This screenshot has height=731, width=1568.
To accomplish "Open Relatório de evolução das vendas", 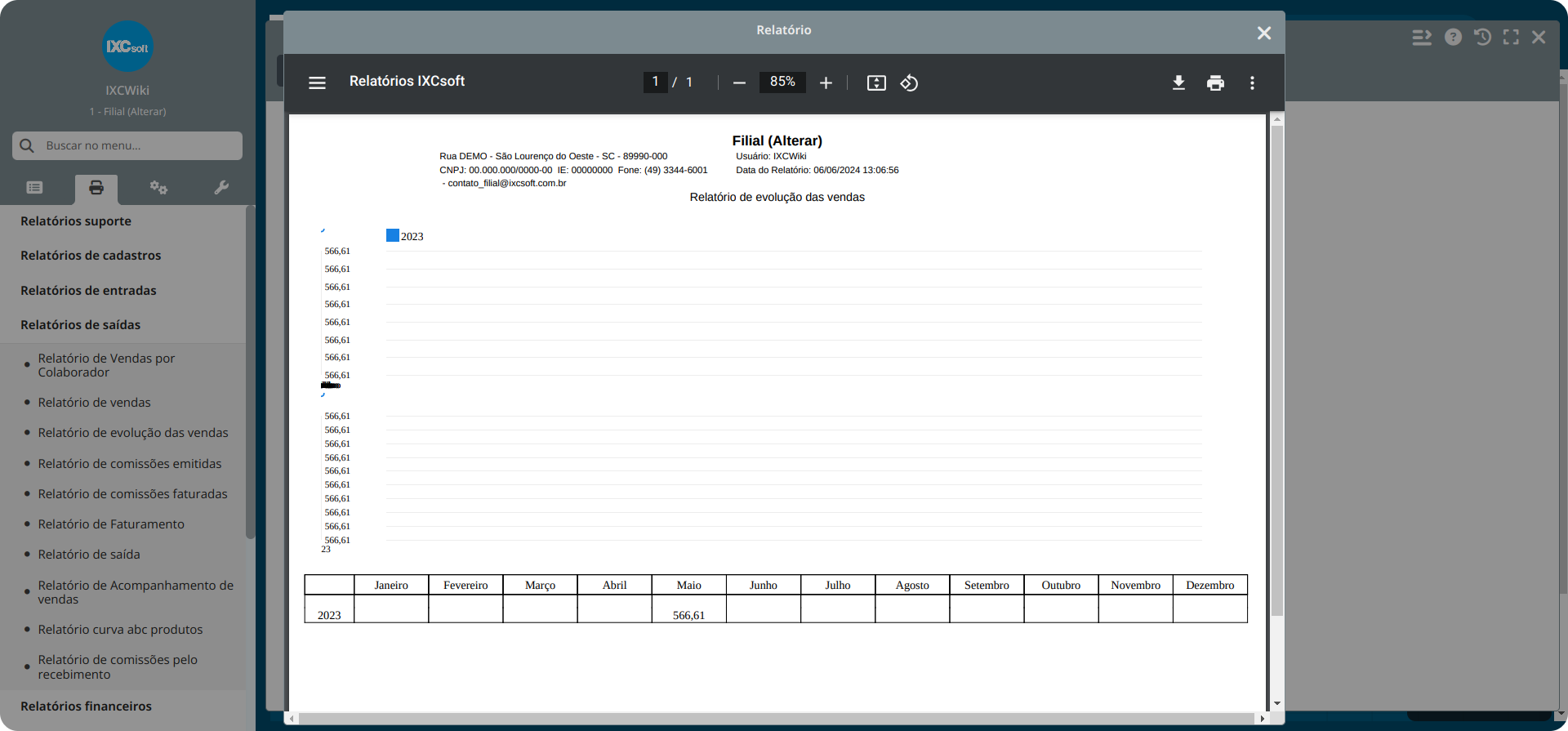I will tap(133, 433).
